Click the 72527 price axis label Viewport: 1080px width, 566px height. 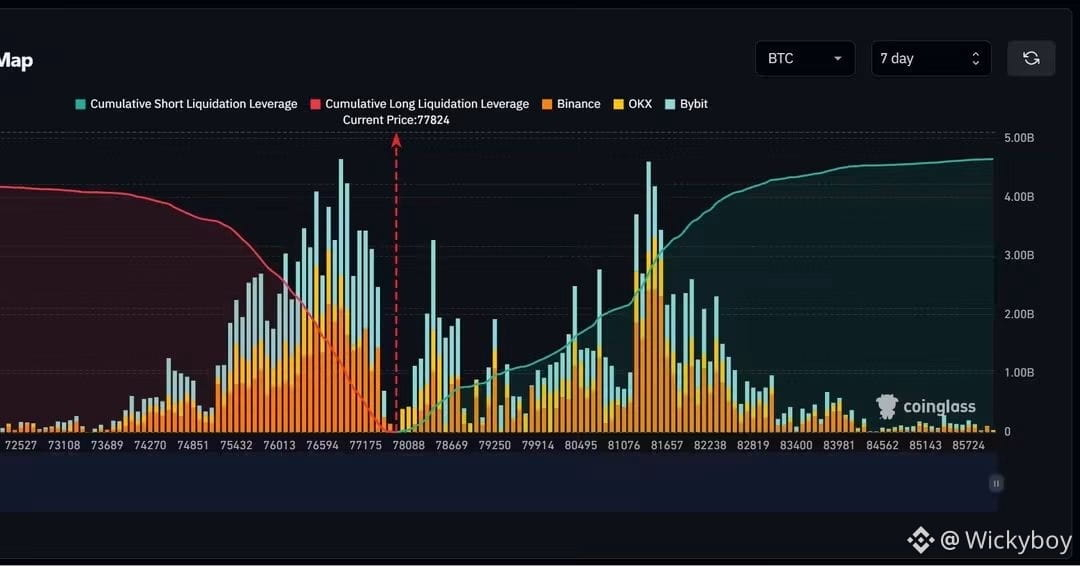click(21, 446)
